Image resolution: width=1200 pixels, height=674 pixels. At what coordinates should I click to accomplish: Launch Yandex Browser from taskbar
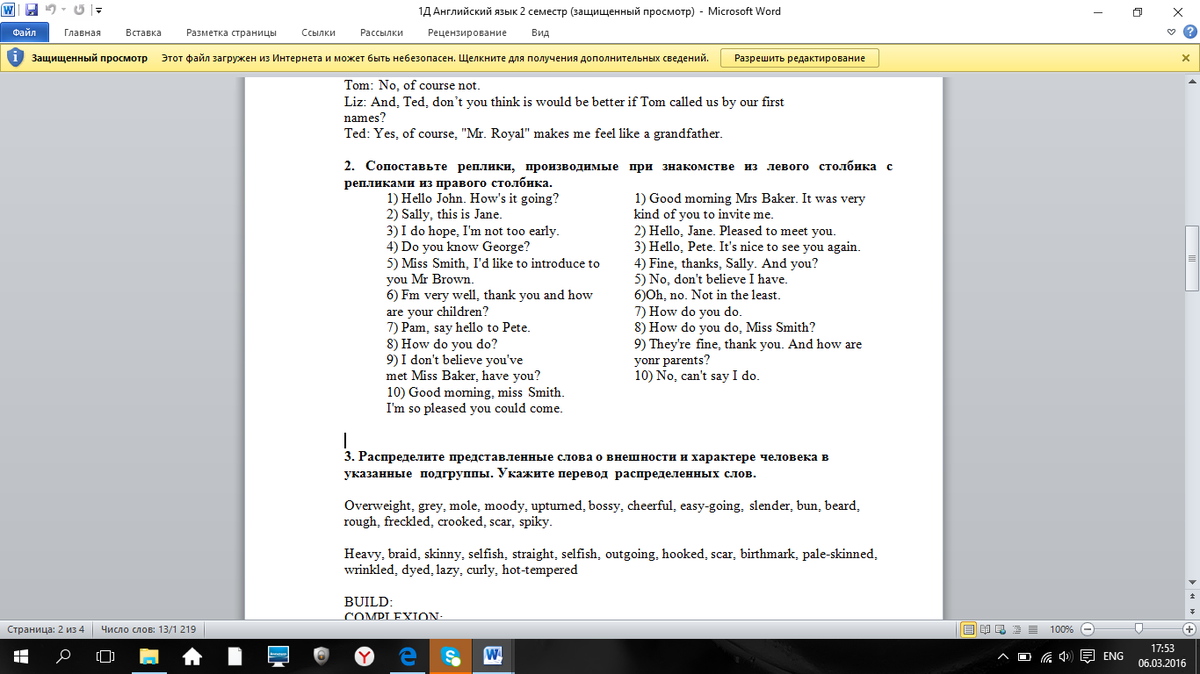point(364,656)
